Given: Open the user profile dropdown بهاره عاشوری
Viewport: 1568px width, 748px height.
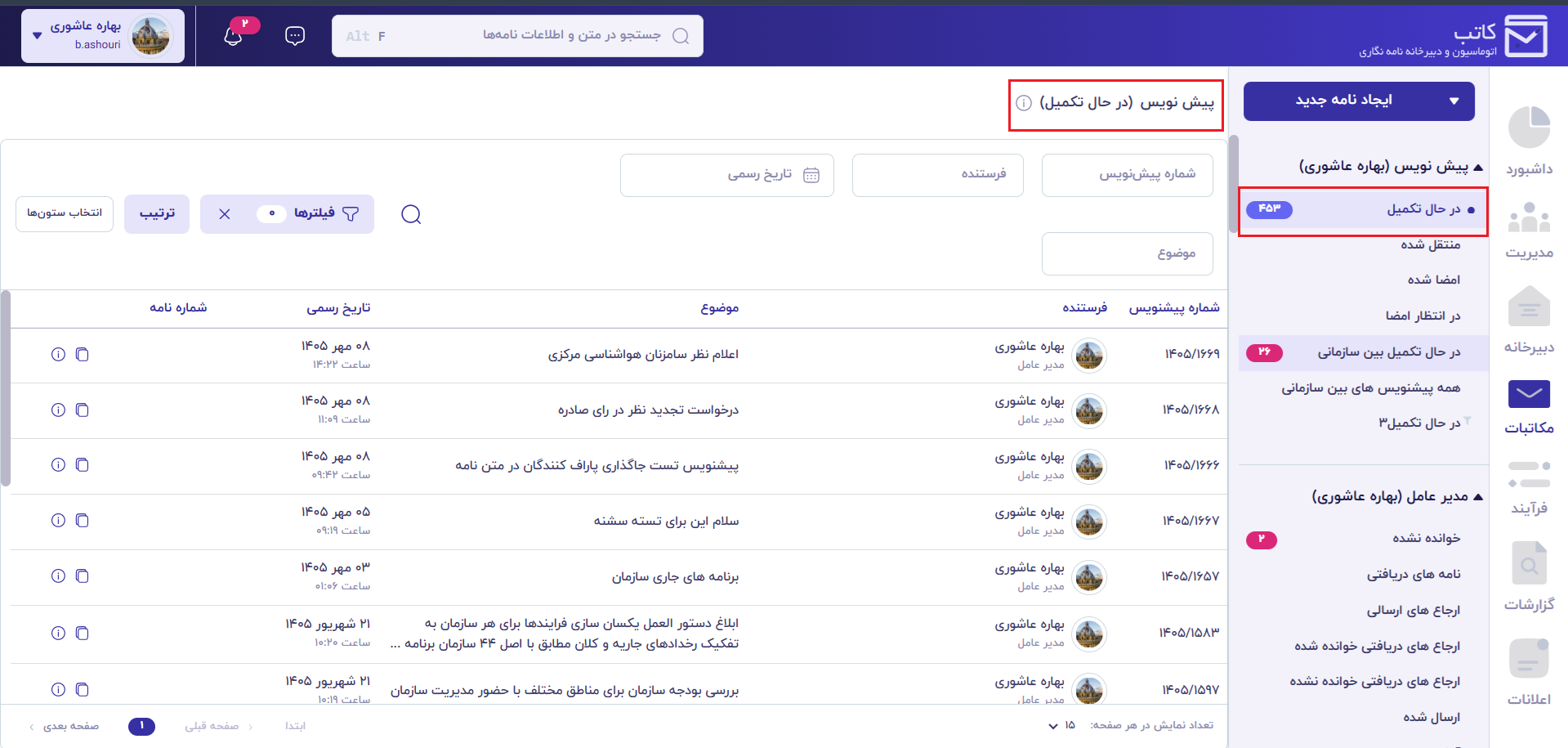Looking at the screenshot, I should (x=103, y=36).
